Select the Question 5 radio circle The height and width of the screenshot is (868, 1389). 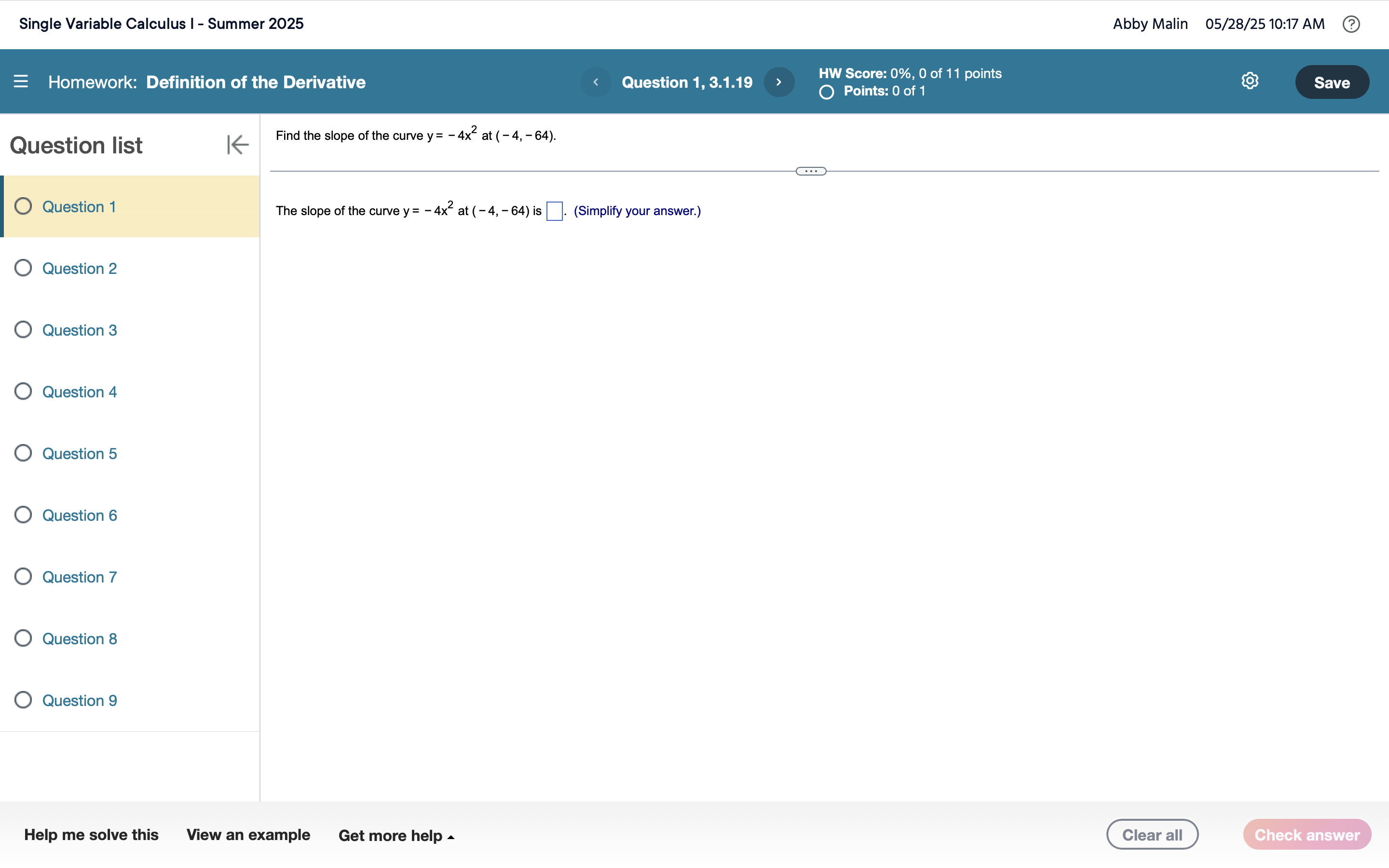coord(23,453)
